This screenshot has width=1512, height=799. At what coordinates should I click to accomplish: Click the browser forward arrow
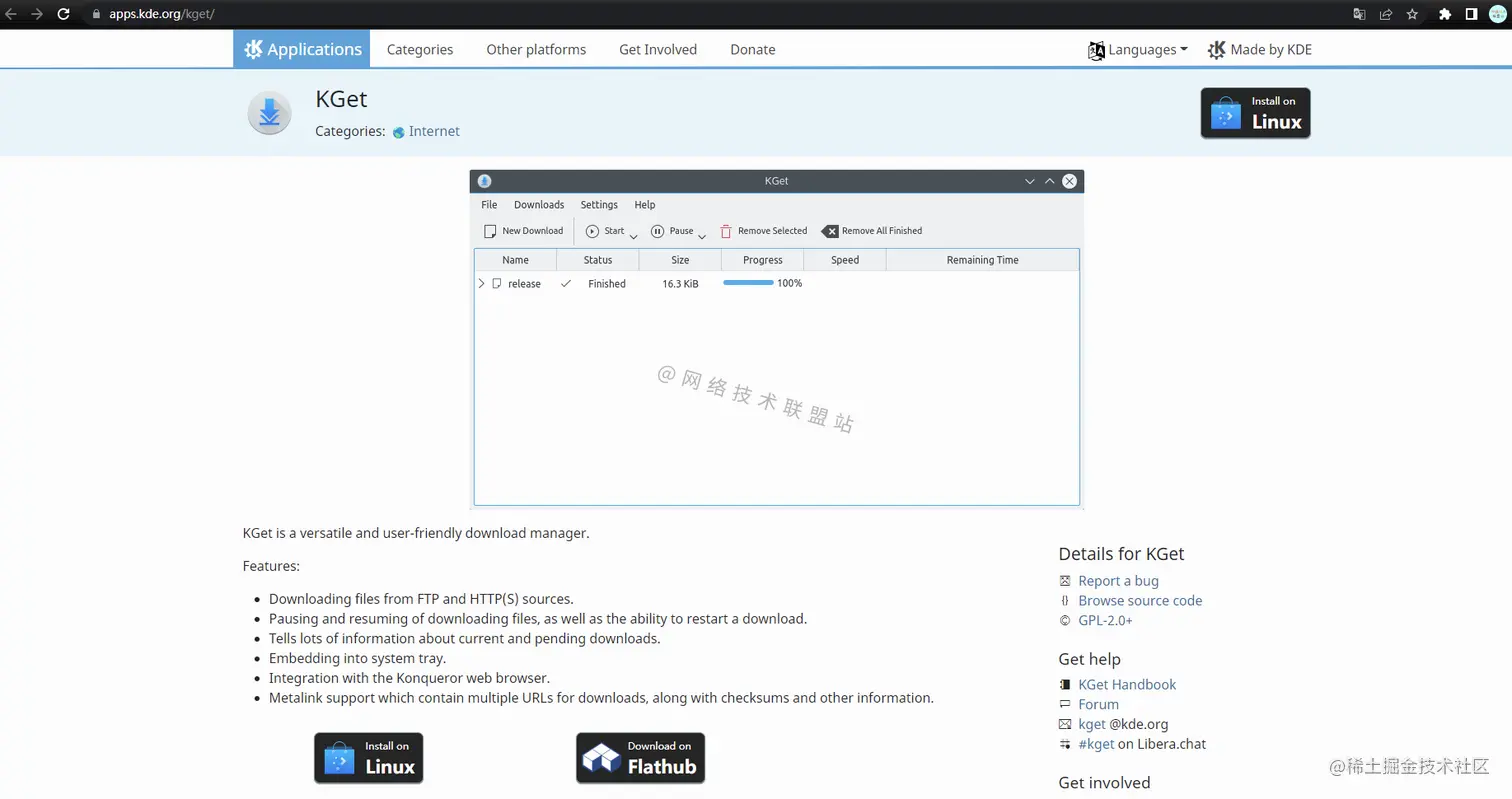coord(37,14)
